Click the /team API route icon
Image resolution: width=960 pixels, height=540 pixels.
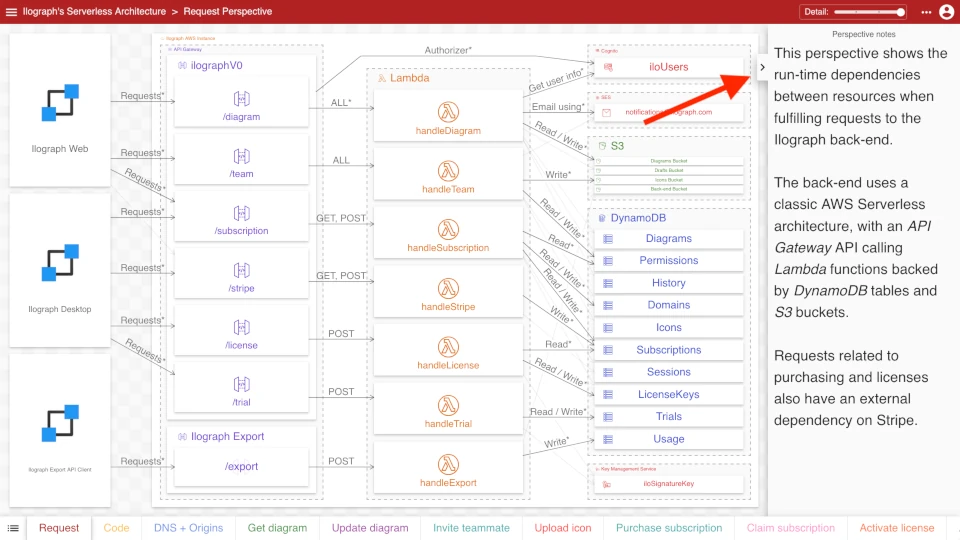tap(241, 156)
